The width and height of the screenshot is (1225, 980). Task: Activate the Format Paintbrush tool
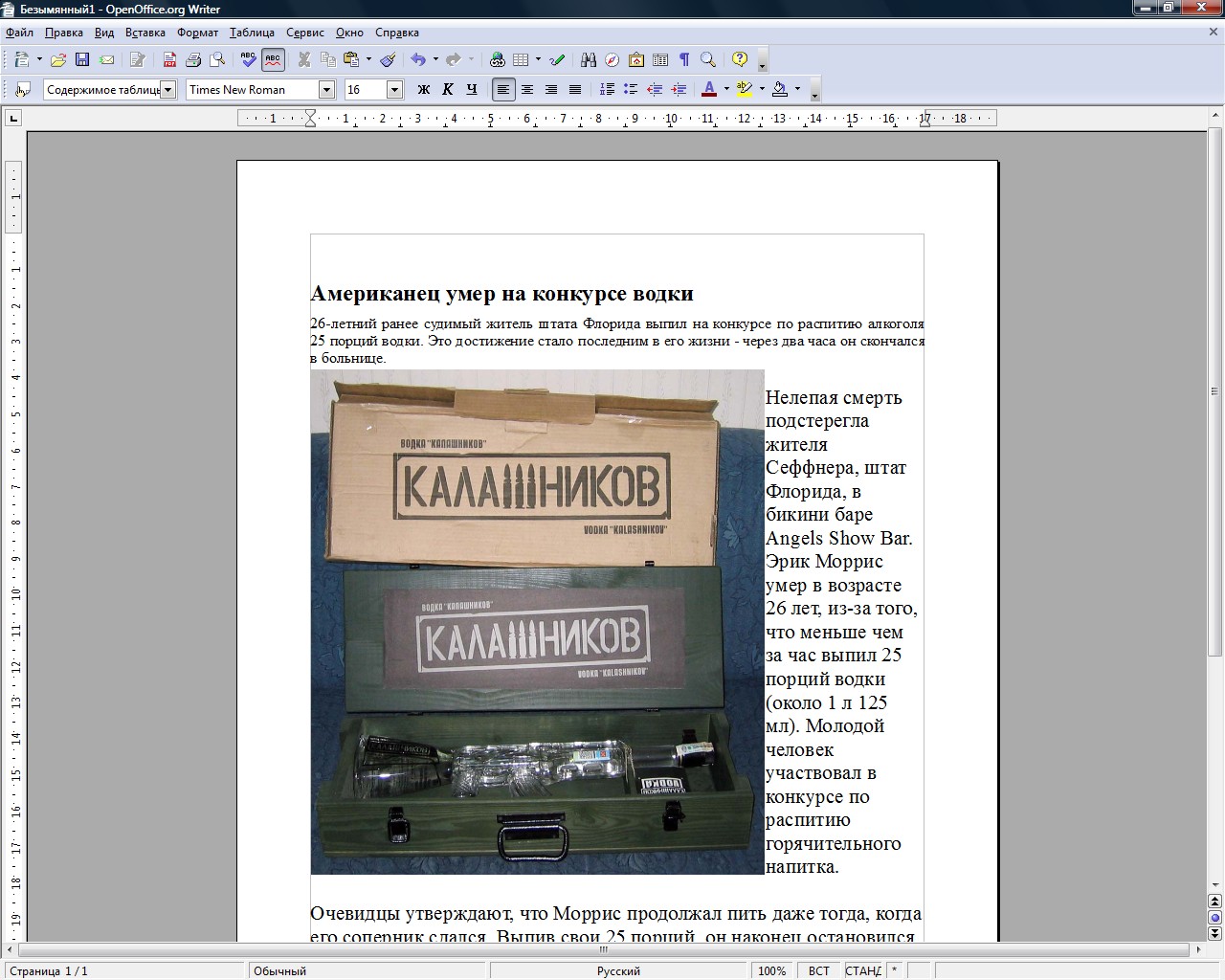click(388, 59)
